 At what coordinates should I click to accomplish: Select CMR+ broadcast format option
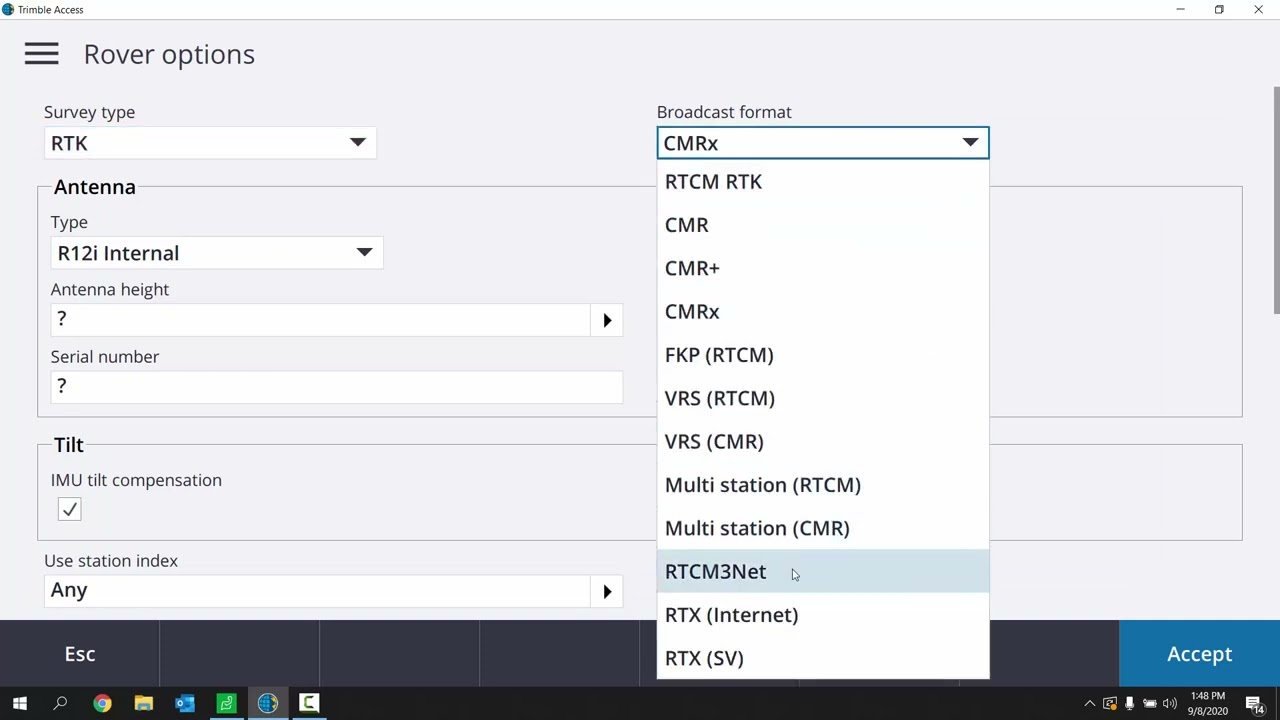[823, 268]
